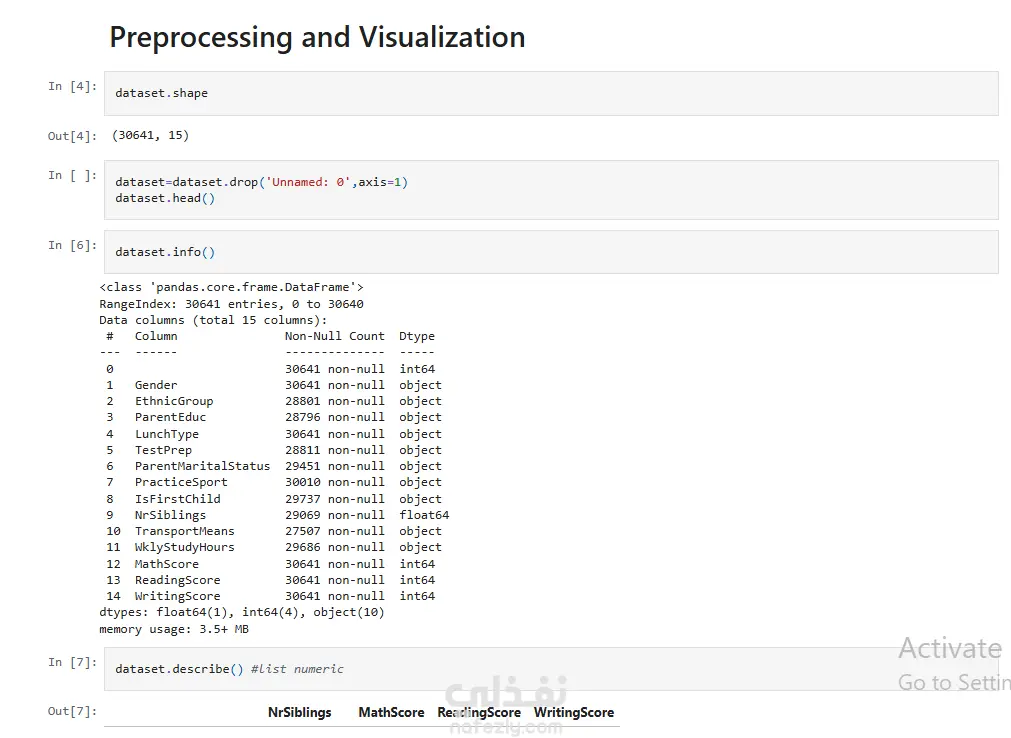
Task: Click the WritingScore column header
Action: click(x=574, y=712)
